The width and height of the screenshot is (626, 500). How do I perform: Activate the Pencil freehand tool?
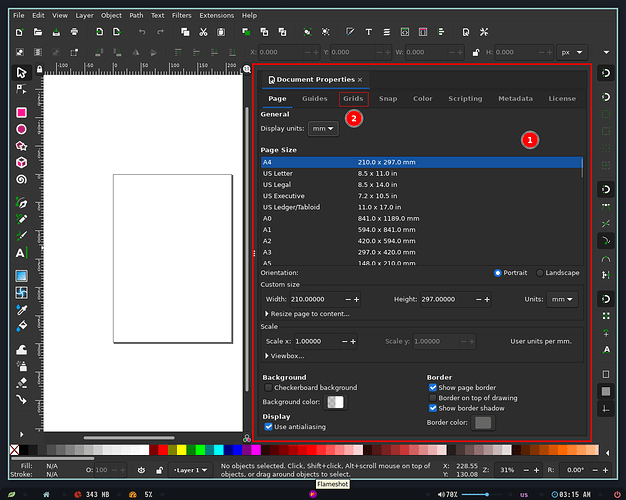pyautogui.click(x=22, y=219)
